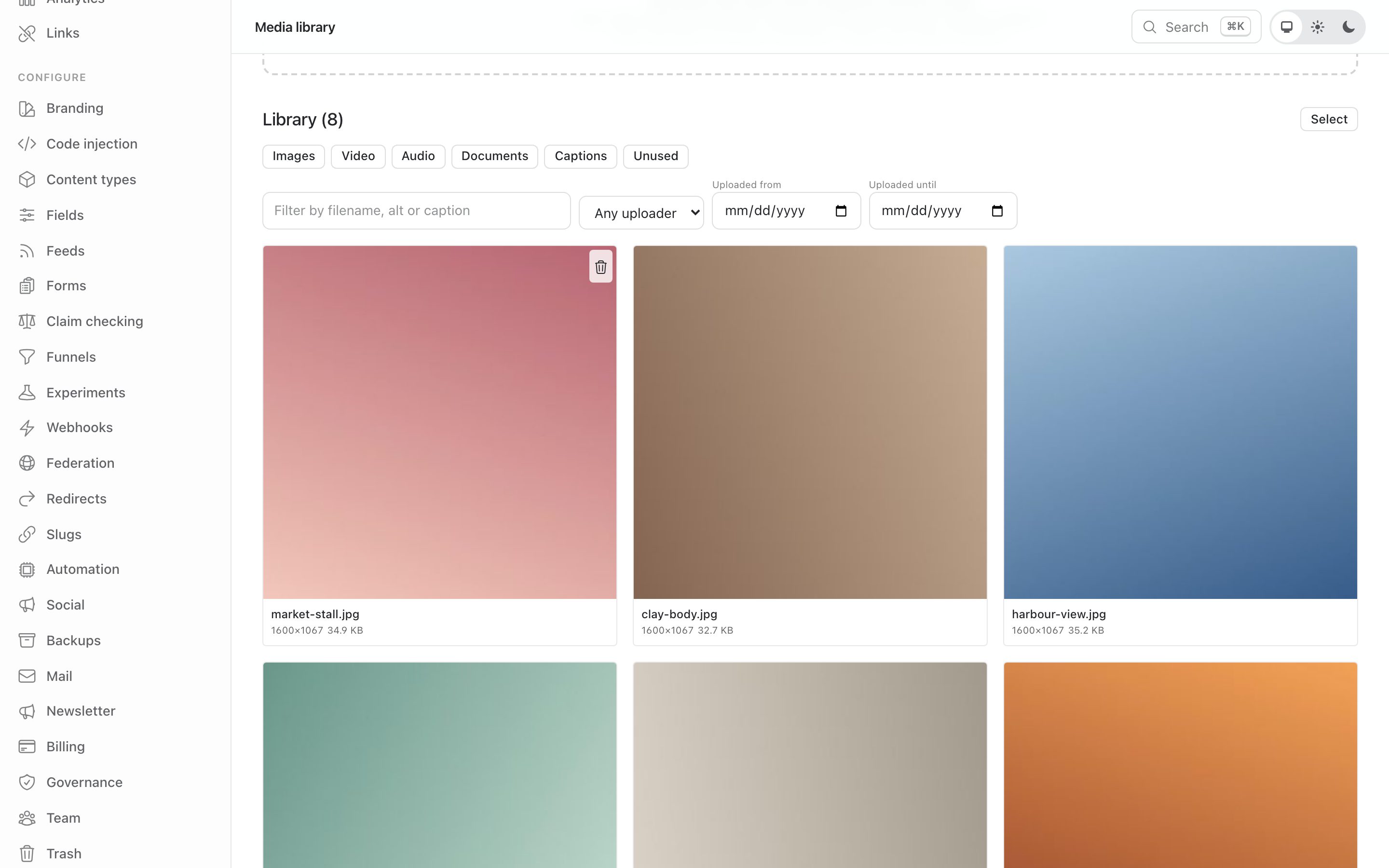The height and width of the screenshot is (868, 1389).
Task: Click the Automation chip icon
Action: [x=27, y=570]
